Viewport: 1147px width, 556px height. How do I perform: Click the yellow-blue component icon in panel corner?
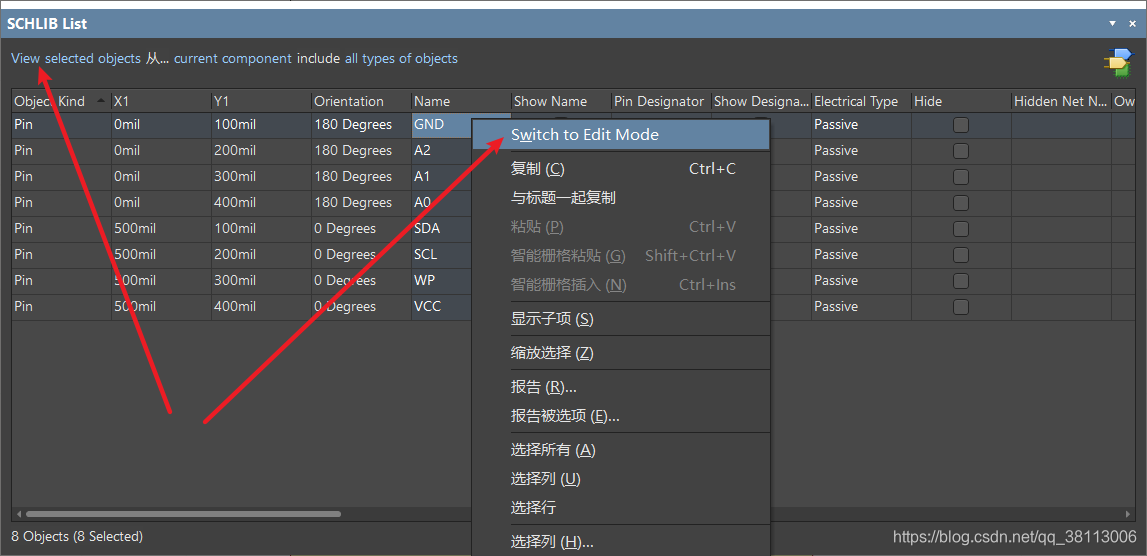point(1117,62)
